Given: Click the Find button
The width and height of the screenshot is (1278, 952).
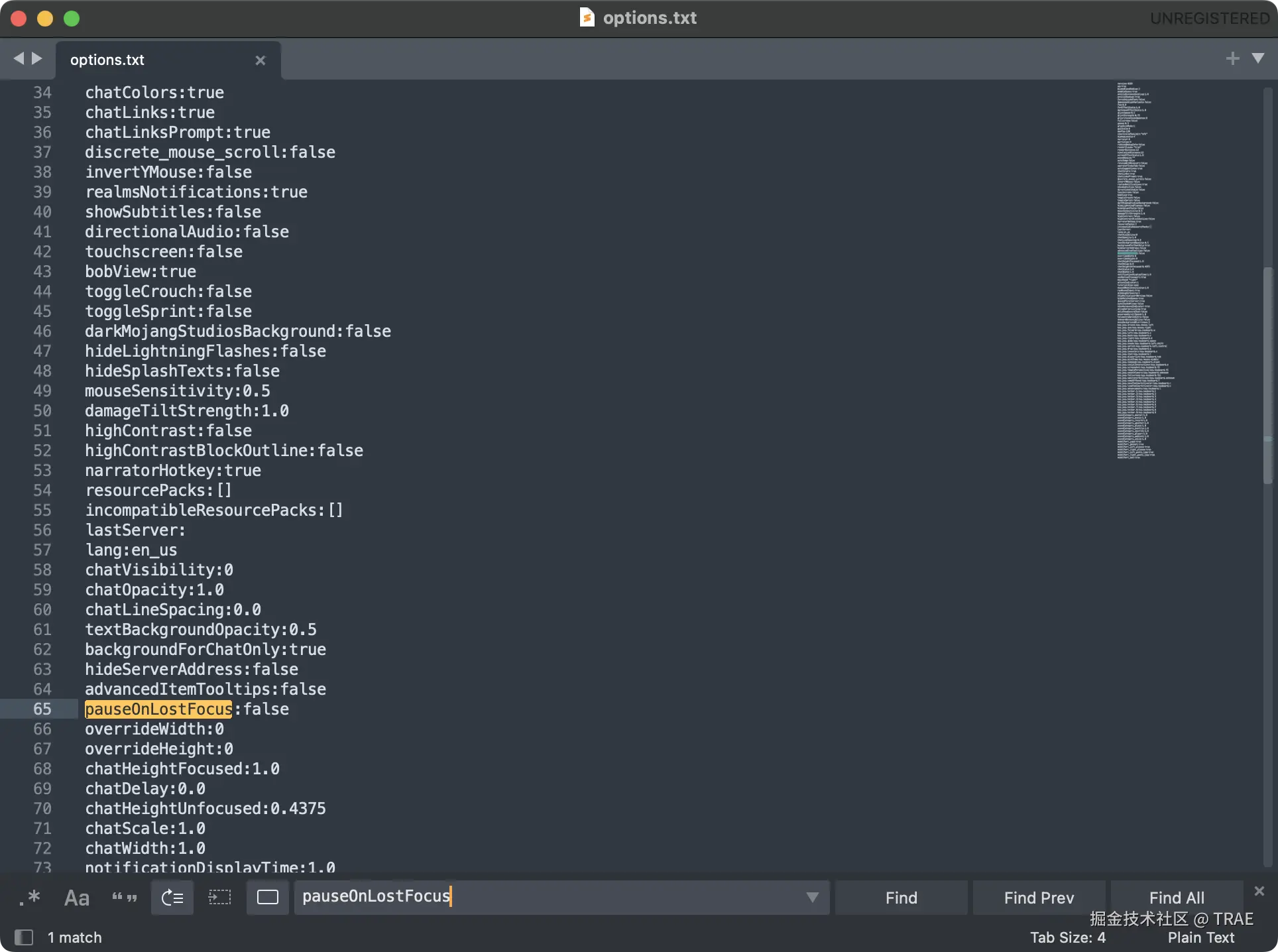Looking at the screenshot, I should coord(901,898).
